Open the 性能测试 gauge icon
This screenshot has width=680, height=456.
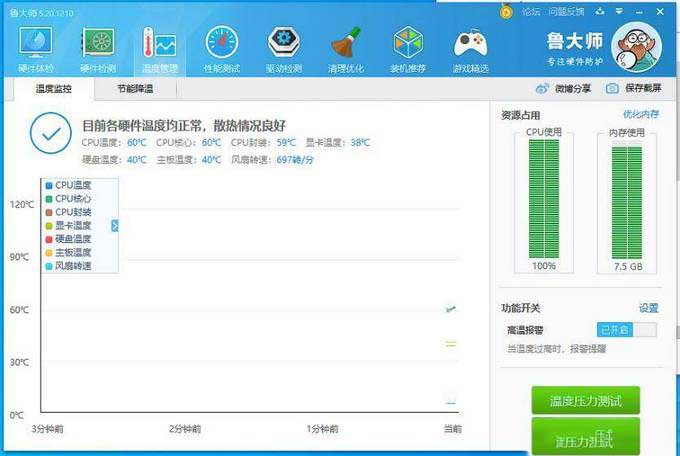(x=222, y=43)
